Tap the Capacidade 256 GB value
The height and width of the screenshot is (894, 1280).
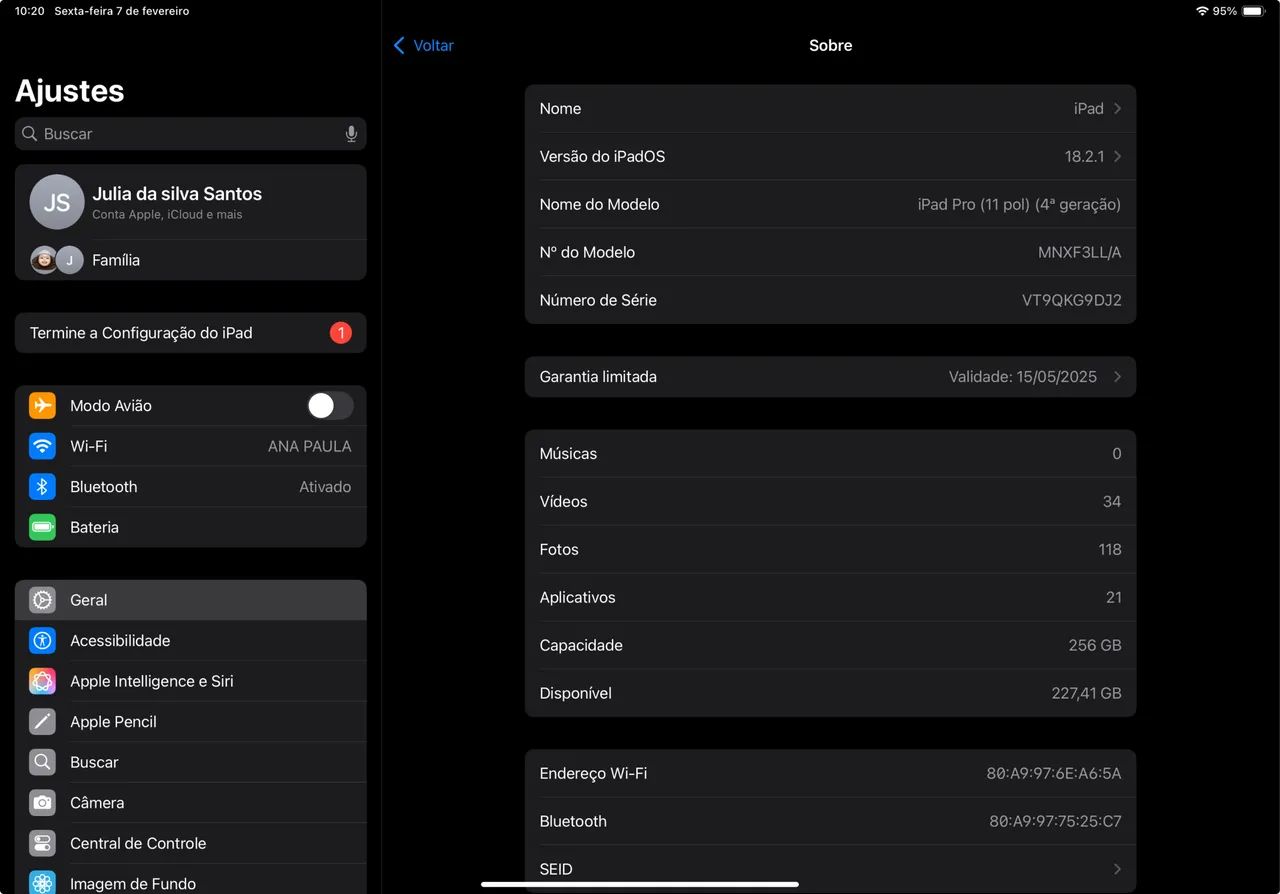(1095, 645)
